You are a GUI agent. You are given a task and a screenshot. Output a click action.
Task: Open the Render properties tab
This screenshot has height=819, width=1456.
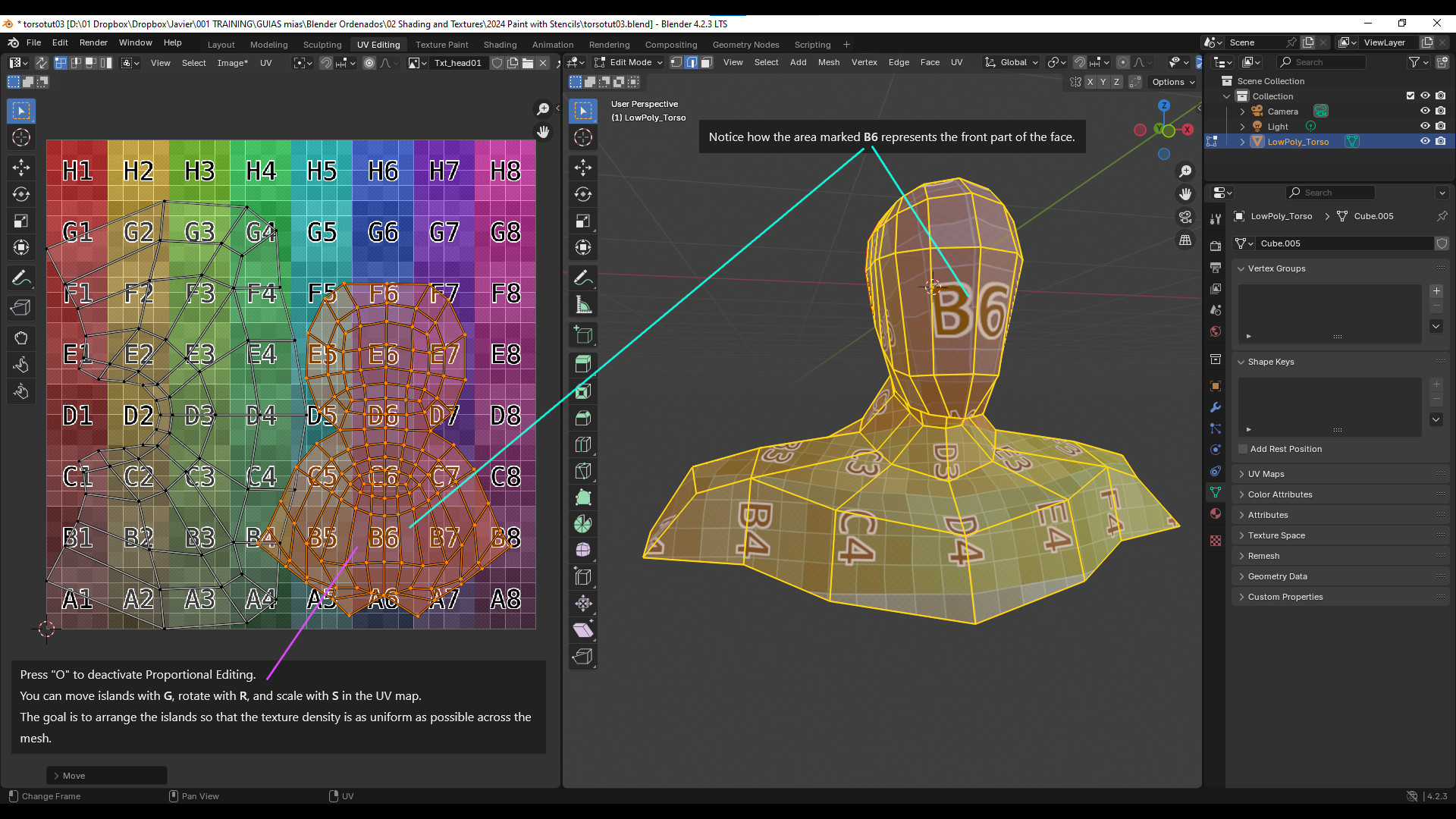[x=1216, y=246]
